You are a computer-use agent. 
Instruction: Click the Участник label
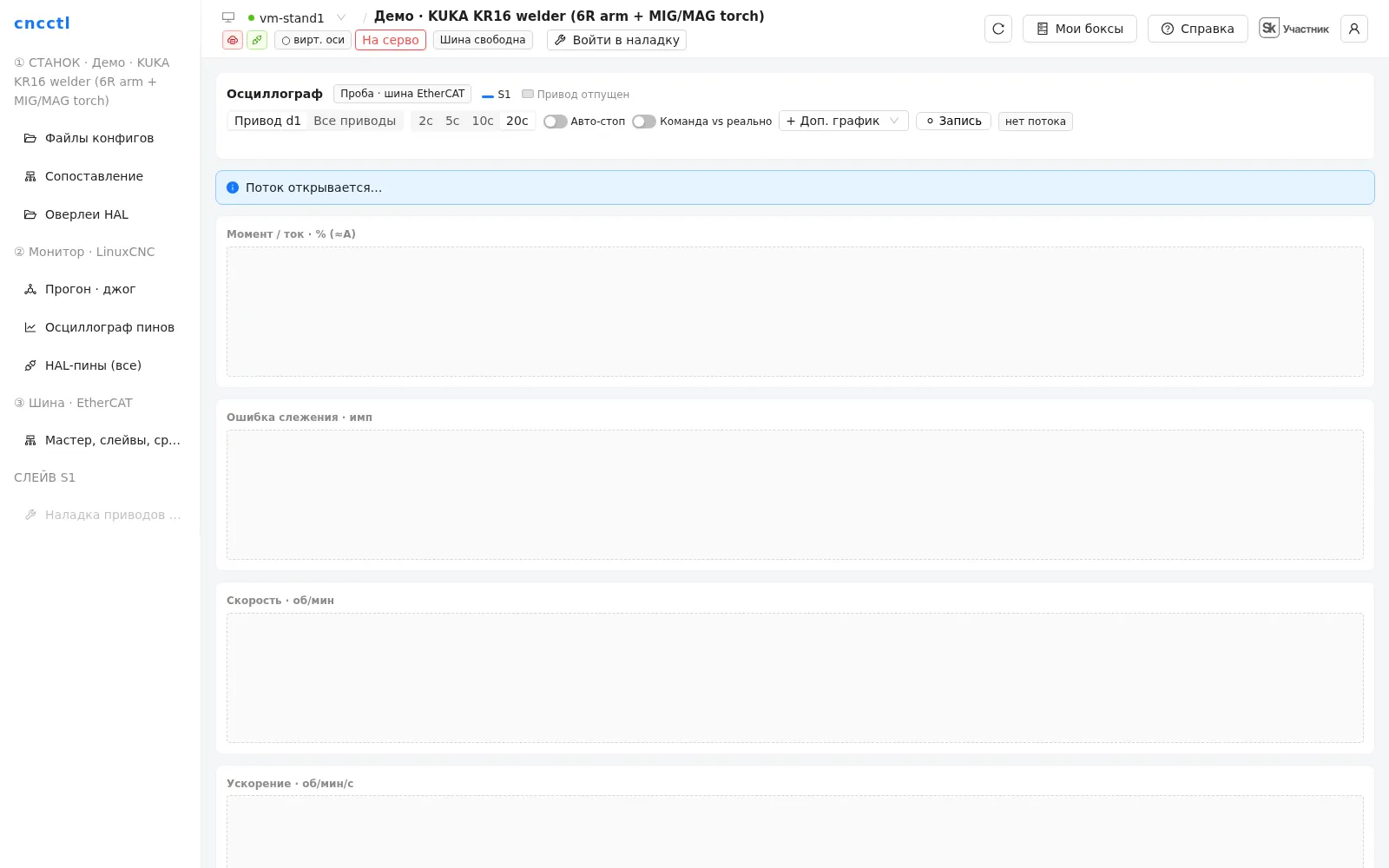click(x=1306, y=29)
